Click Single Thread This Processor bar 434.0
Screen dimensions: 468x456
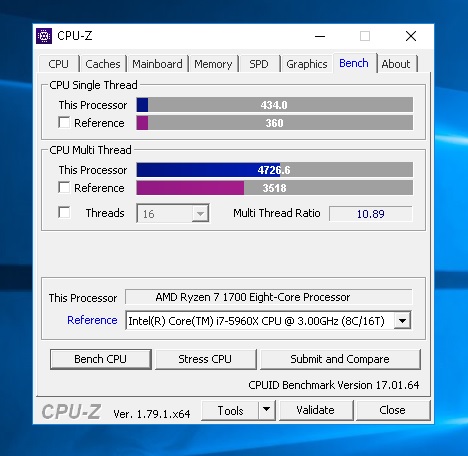[x=275, y=105]
